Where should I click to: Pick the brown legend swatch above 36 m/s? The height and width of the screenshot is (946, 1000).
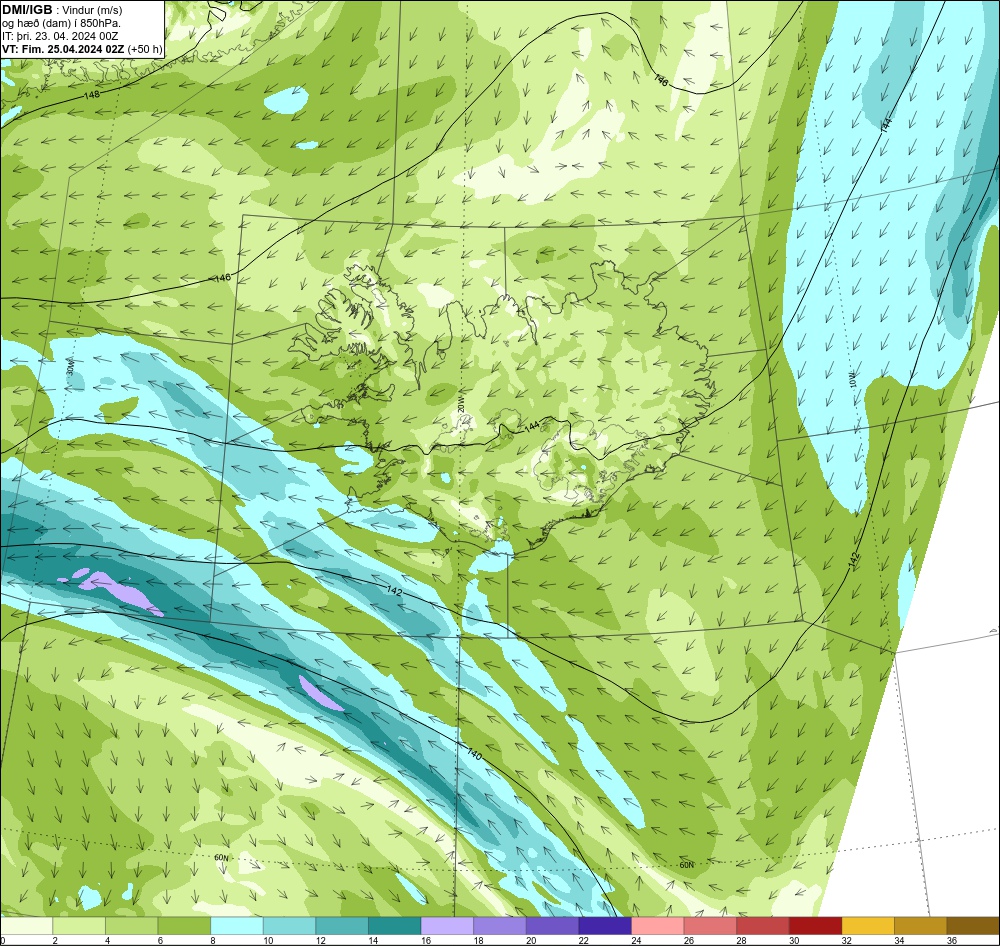point(973,926)
